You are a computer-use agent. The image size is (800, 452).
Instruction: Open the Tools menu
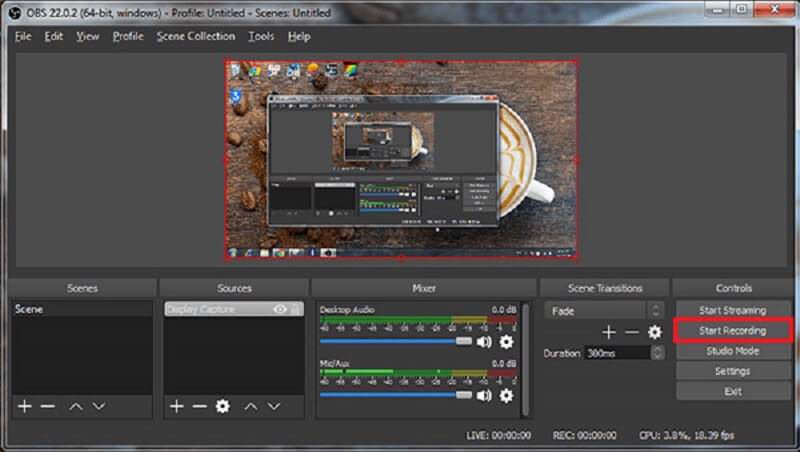click(261, 36)
